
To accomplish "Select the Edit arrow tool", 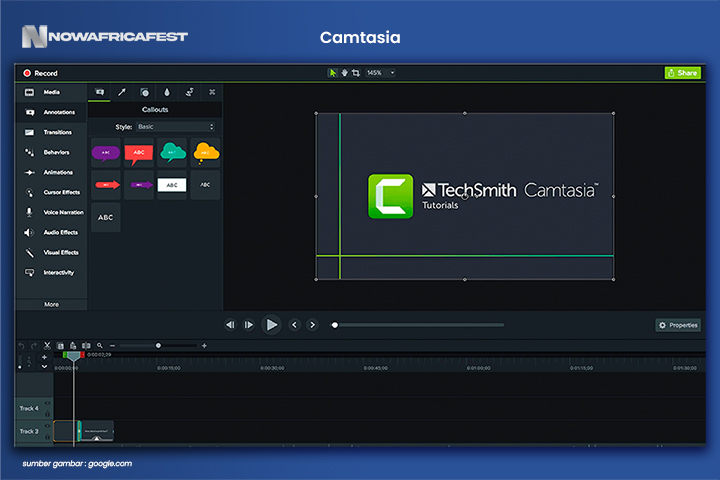I will (332, 73).
